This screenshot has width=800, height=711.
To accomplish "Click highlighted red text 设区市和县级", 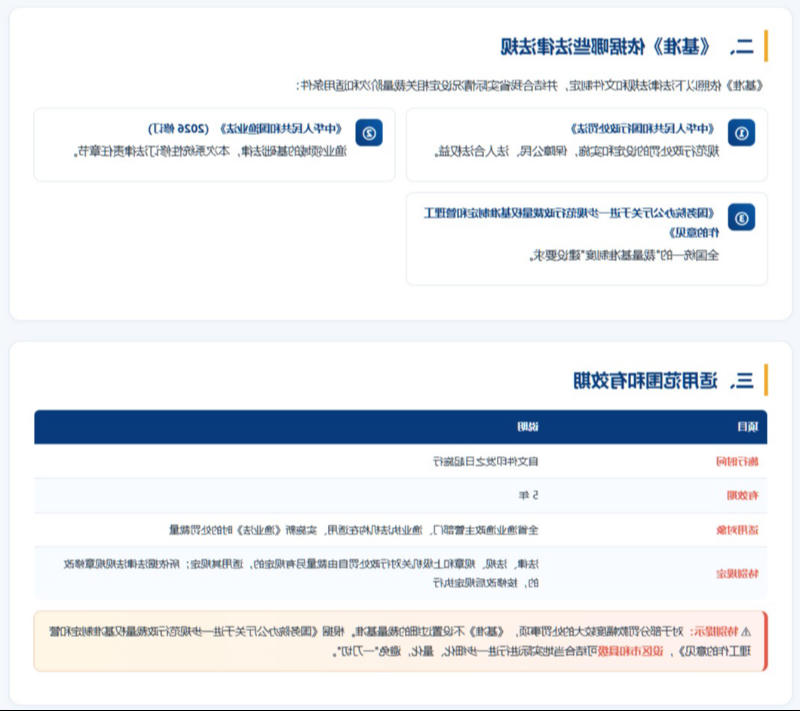I will coord(631,651).
